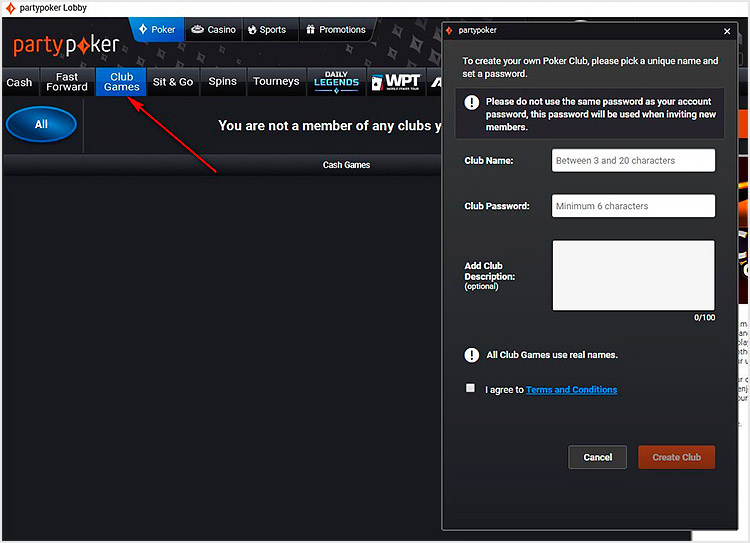The height and width of the screenshot is (543, 750).
Task: Click the warning icon beside real names notice
Action: (x=472, y=355)
